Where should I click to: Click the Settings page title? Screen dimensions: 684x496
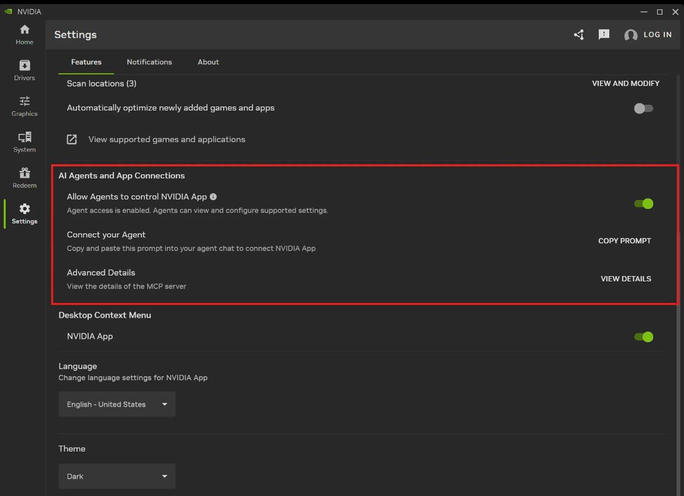[75, 34]
